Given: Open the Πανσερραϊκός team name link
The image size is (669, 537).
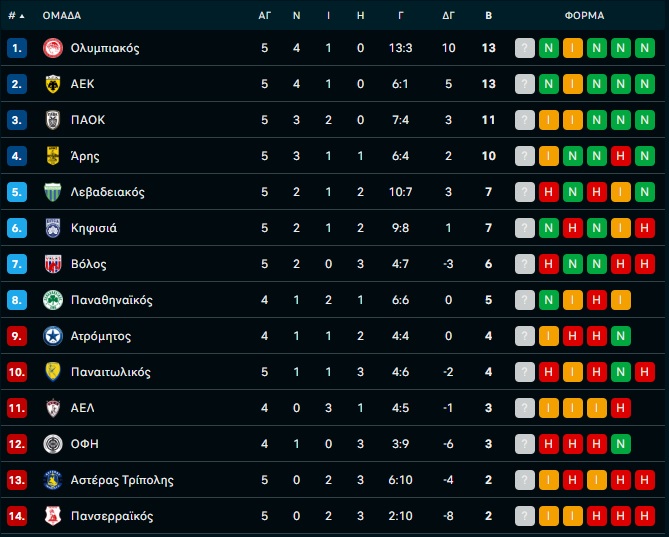Looking at the screenshot, I should (112, 516).
